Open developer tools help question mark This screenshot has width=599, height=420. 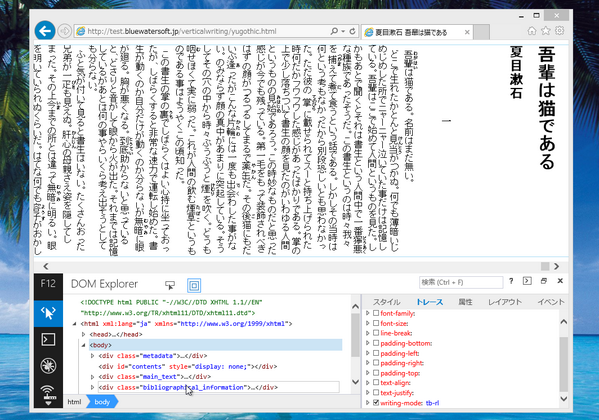point(511,281)
